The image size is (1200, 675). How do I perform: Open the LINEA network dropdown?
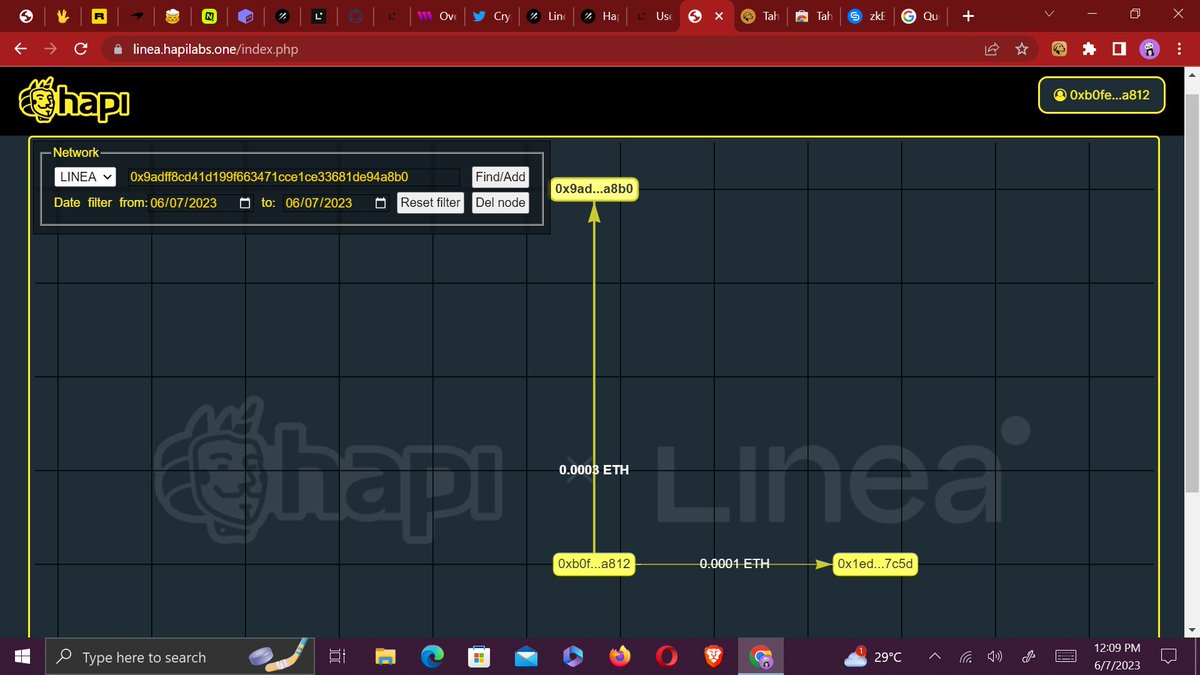(x=85, y=177)
